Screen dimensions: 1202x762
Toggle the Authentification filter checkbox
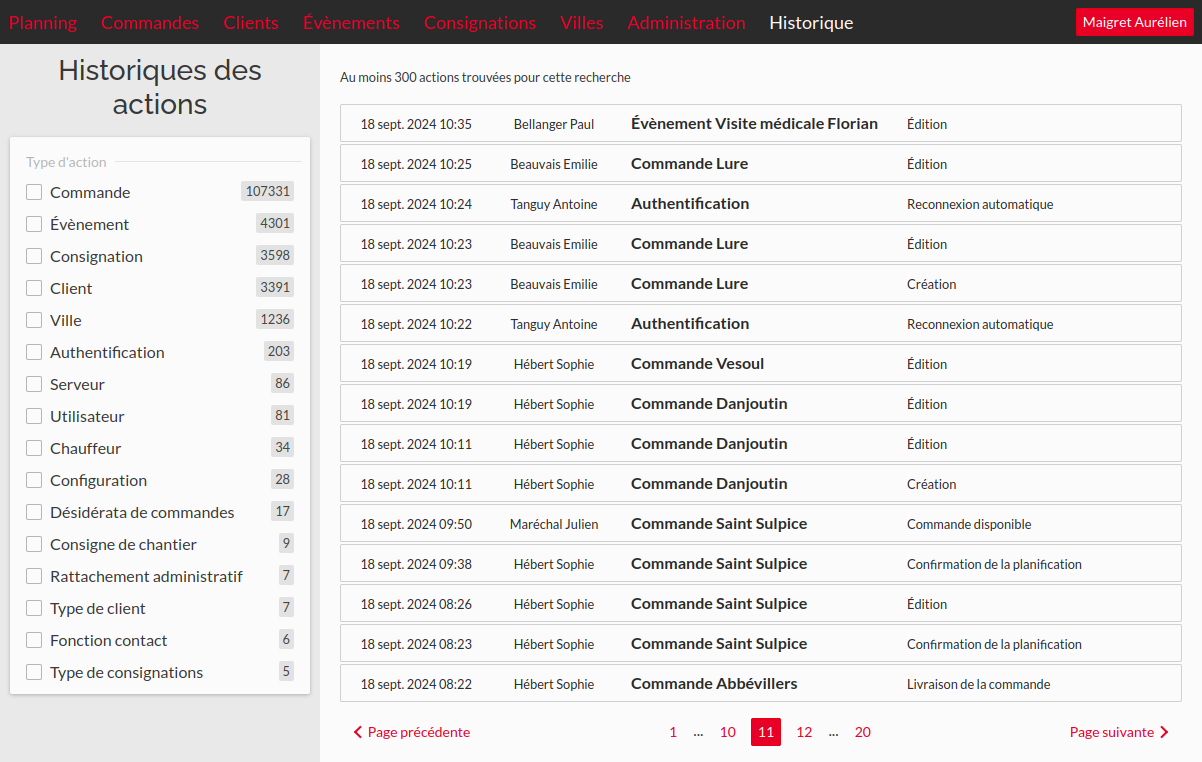coord(34,352)
